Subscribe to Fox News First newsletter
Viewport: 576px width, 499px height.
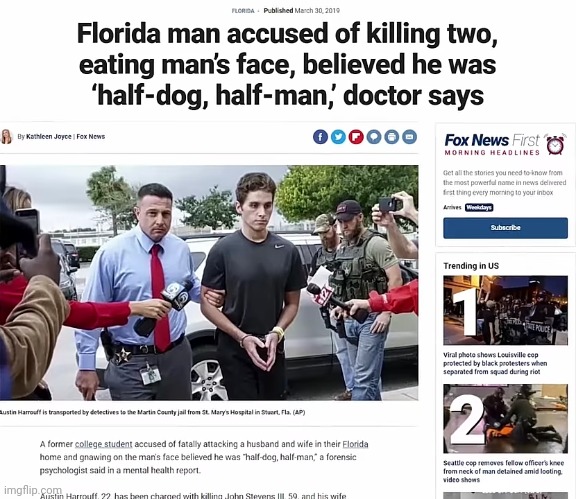[x=505, y=228]
